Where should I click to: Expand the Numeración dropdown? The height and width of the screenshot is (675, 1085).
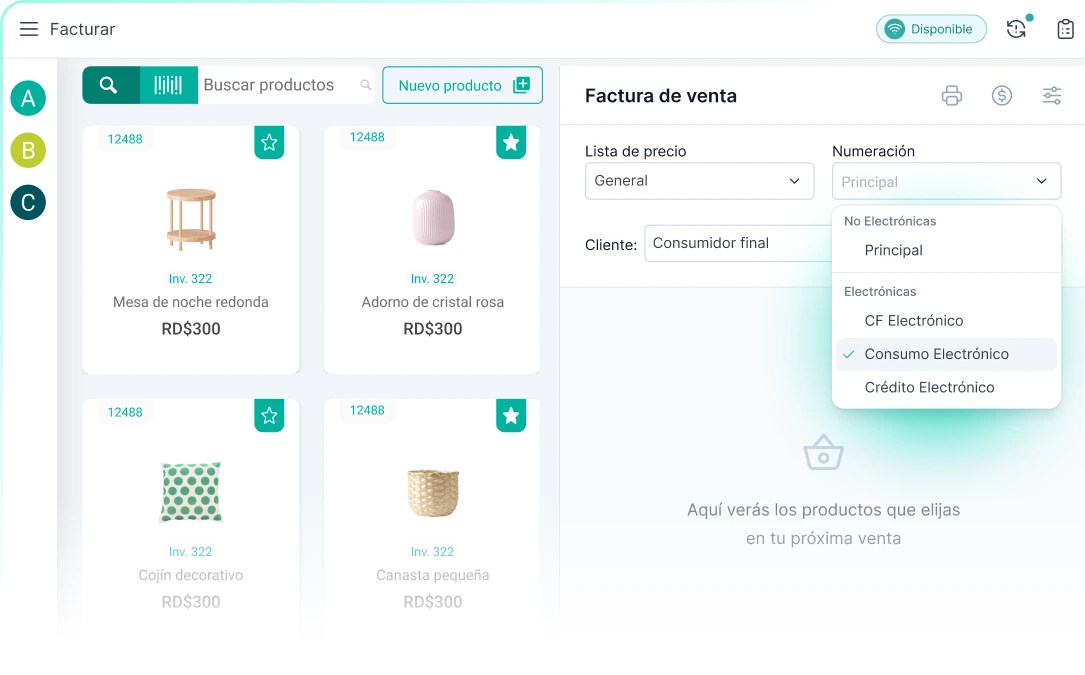click(x=946, y=181)
